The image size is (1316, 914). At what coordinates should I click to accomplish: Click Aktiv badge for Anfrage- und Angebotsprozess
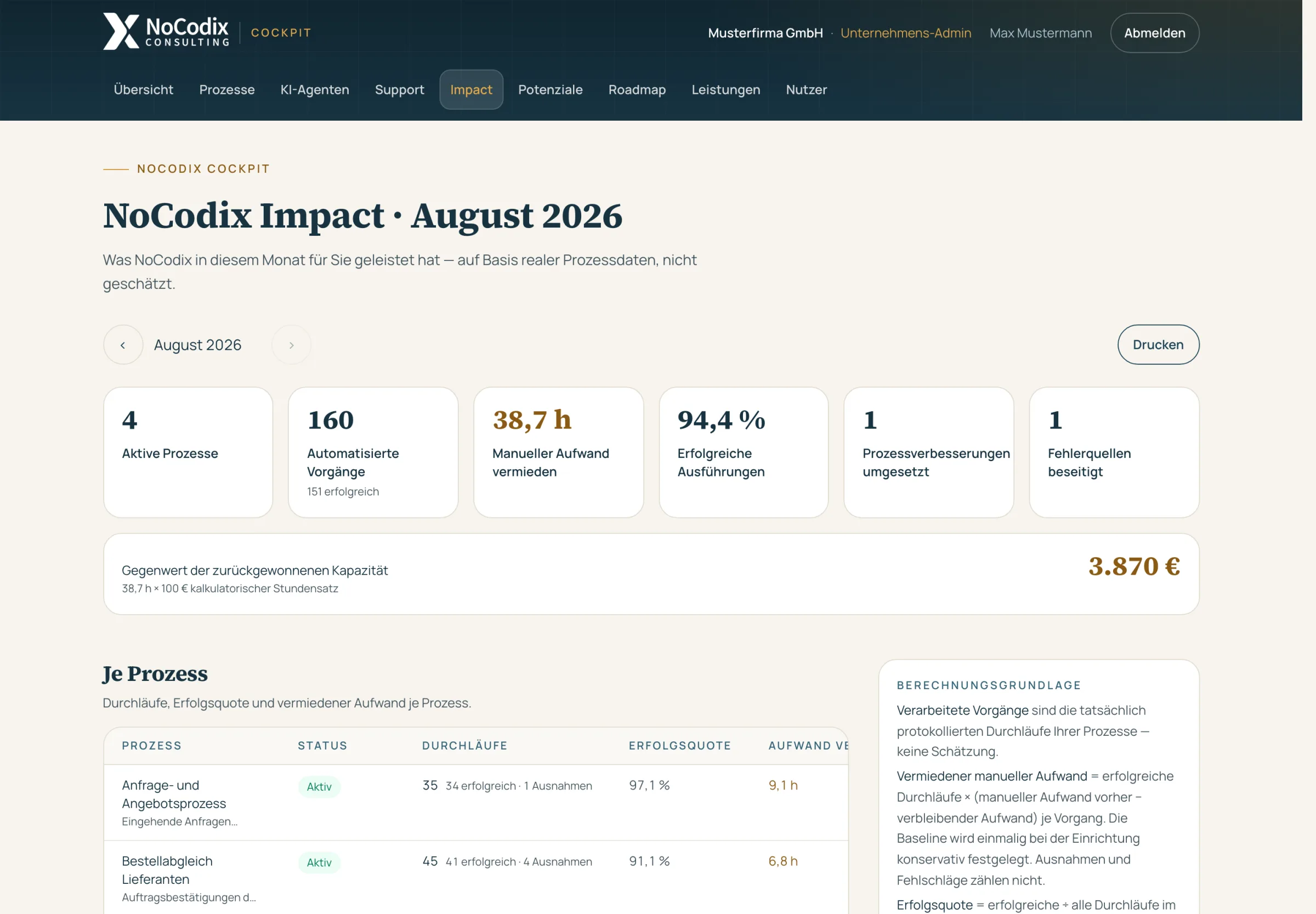319,786
